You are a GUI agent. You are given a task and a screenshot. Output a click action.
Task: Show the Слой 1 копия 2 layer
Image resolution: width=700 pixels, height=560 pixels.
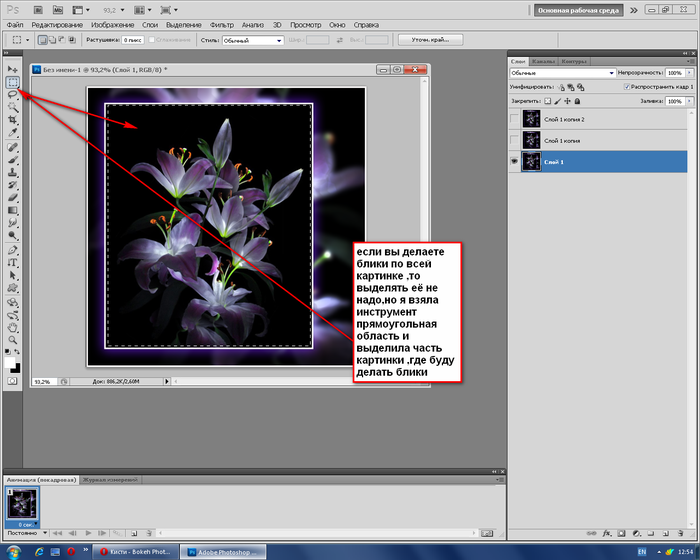click(515, 120)
